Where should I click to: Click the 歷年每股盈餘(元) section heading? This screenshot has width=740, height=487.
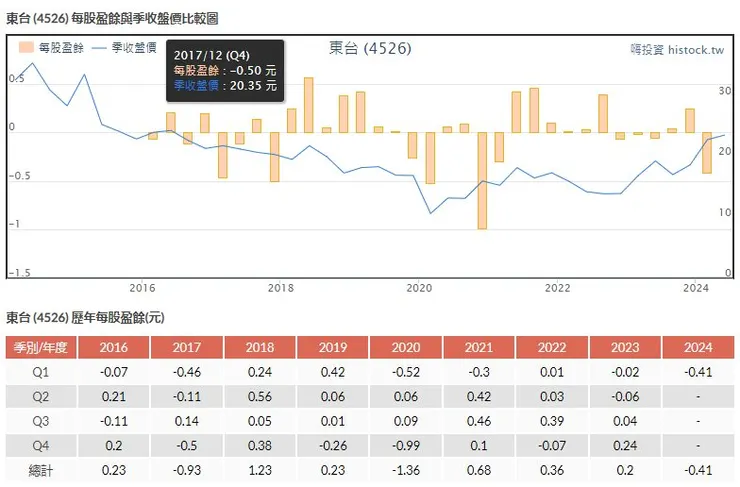point(85,318)
